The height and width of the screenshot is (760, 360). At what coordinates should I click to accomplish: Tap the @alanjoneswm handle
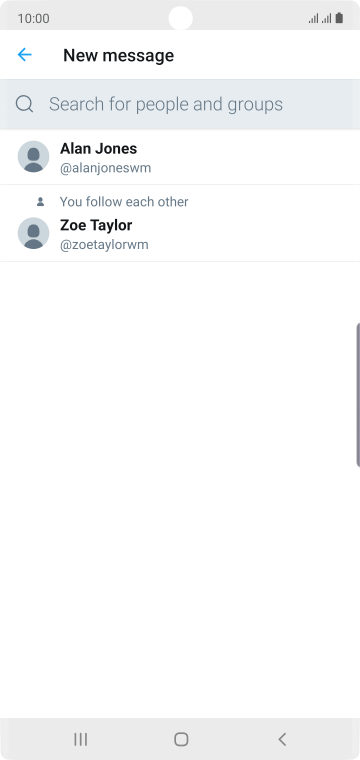tap(105, 168)
